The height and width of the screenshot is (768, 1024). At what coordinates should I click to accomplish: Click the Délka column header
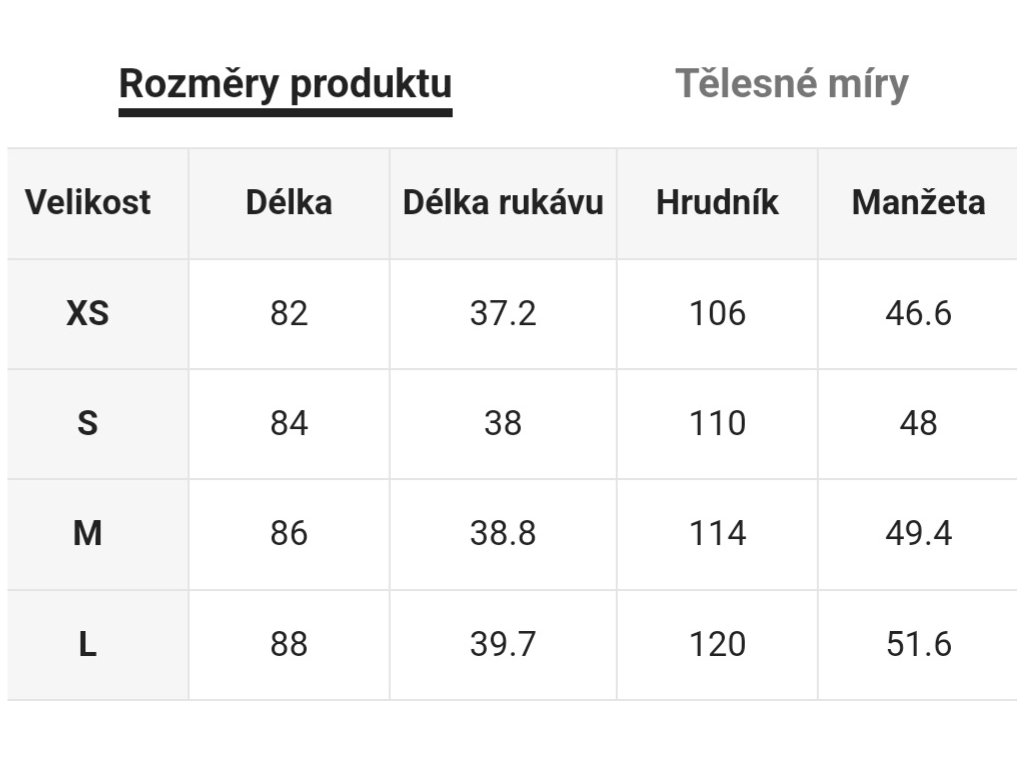[x=288, y=203]
